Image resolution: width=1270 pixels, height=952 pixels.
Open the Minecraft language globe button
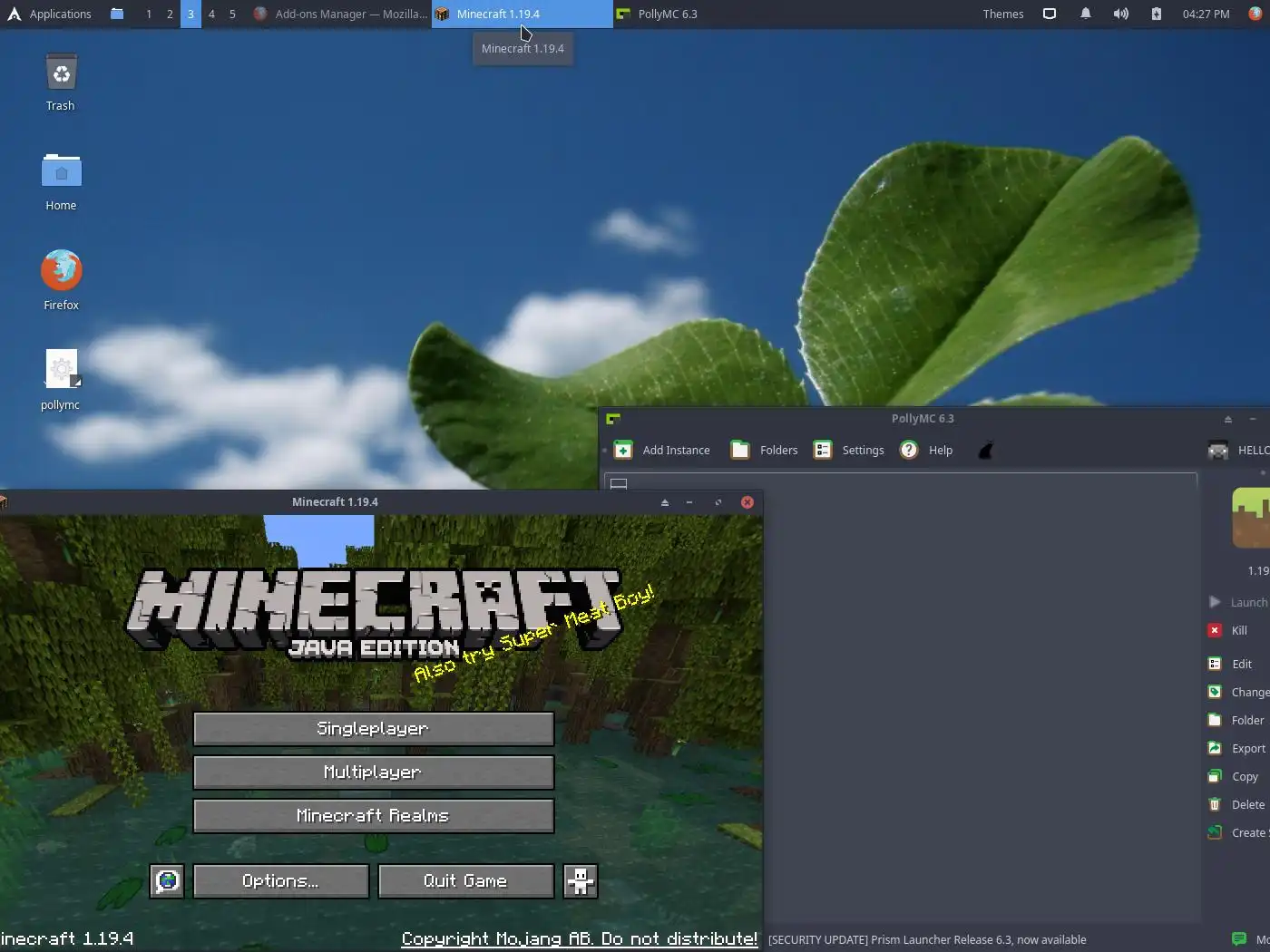coord(167,880)
